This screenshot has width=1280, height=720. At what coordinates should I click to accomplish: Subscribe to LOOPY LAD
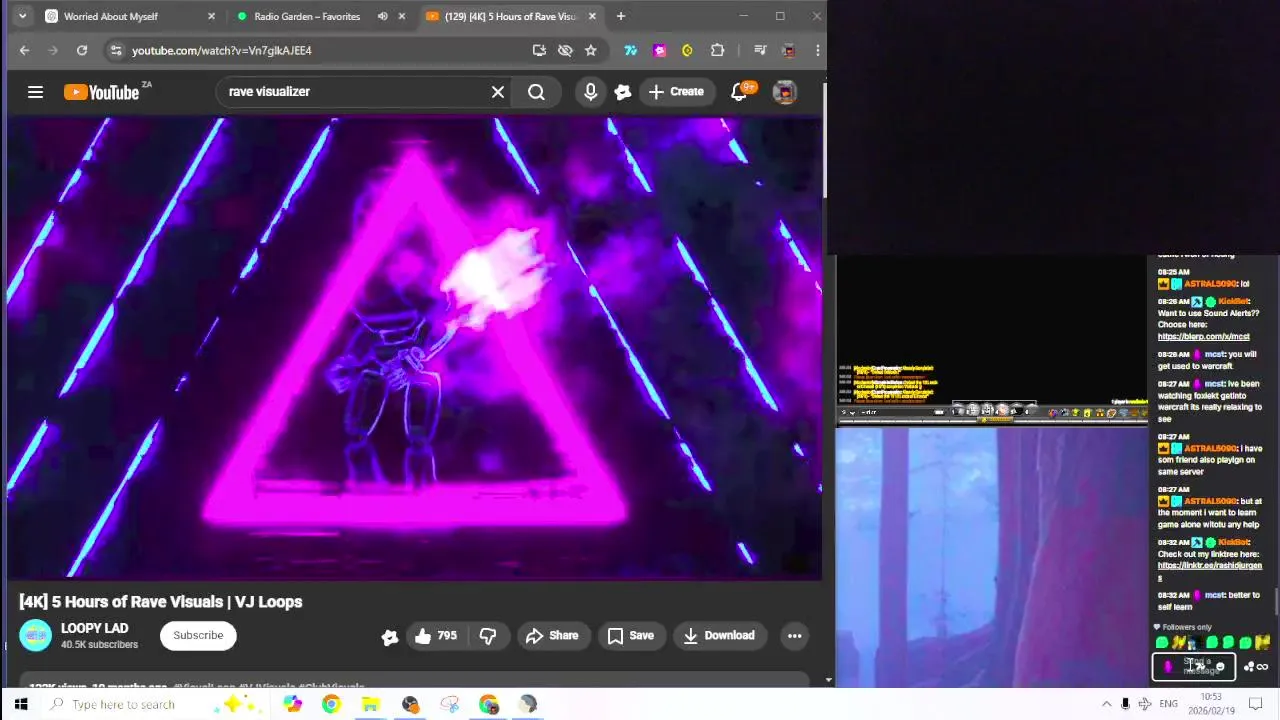[198, 635]
